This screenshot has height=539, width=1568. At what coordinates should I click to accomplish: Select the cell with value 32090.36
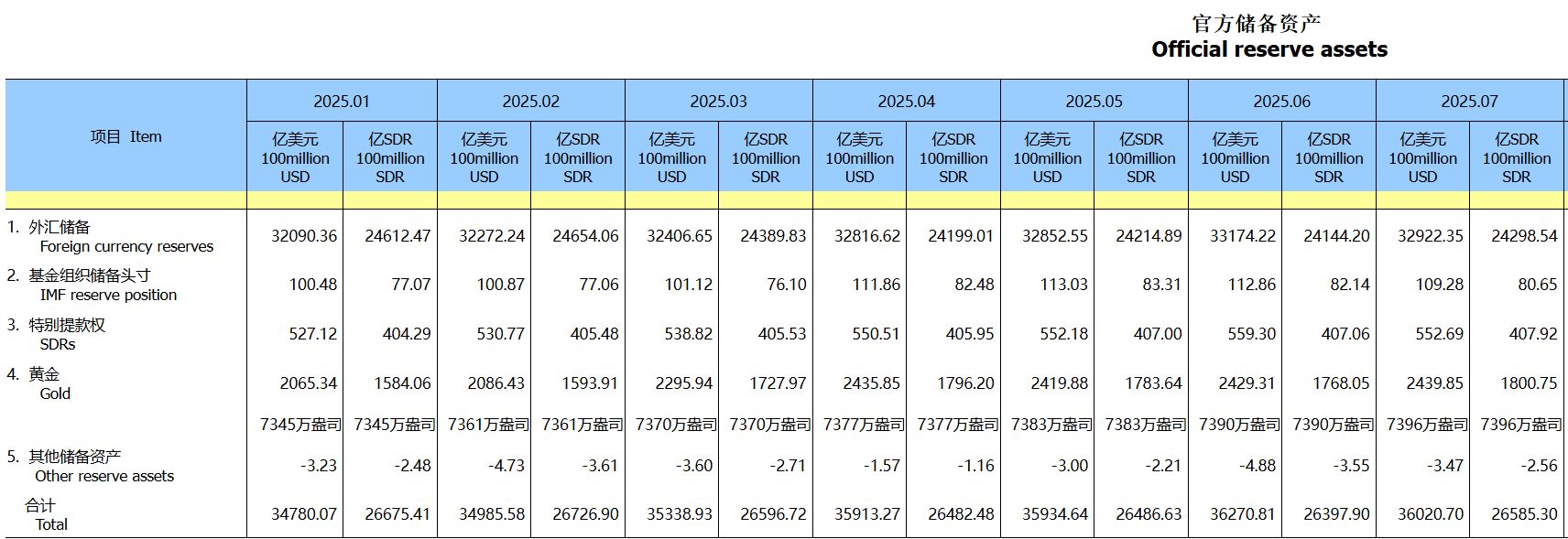(304, 236)
